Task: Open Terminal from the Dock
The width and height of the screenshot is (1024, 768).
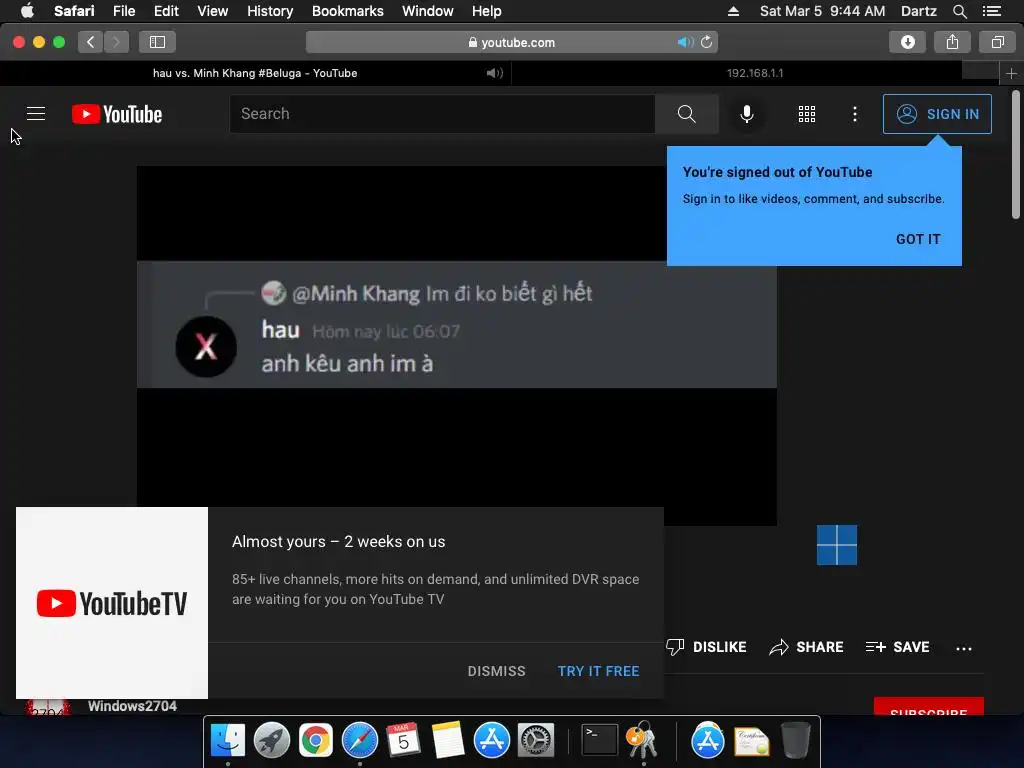Action: point(599,740)
